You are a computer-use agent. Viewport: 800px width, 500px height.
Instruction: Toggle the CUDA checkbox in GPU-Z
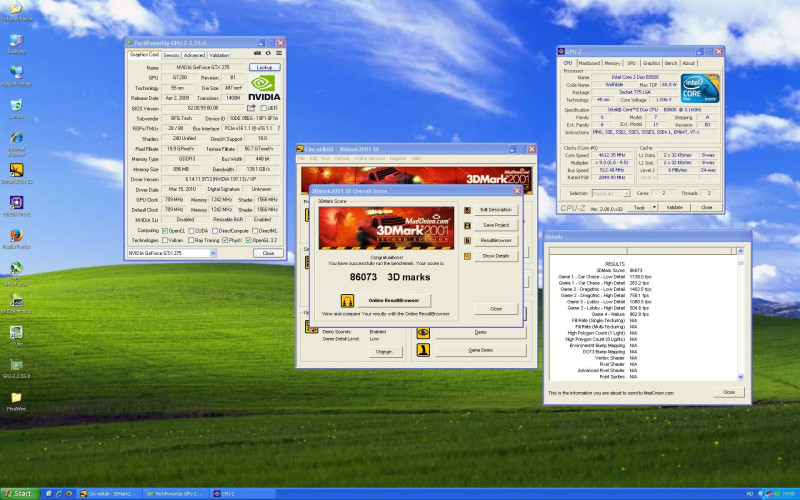point(191,231)
